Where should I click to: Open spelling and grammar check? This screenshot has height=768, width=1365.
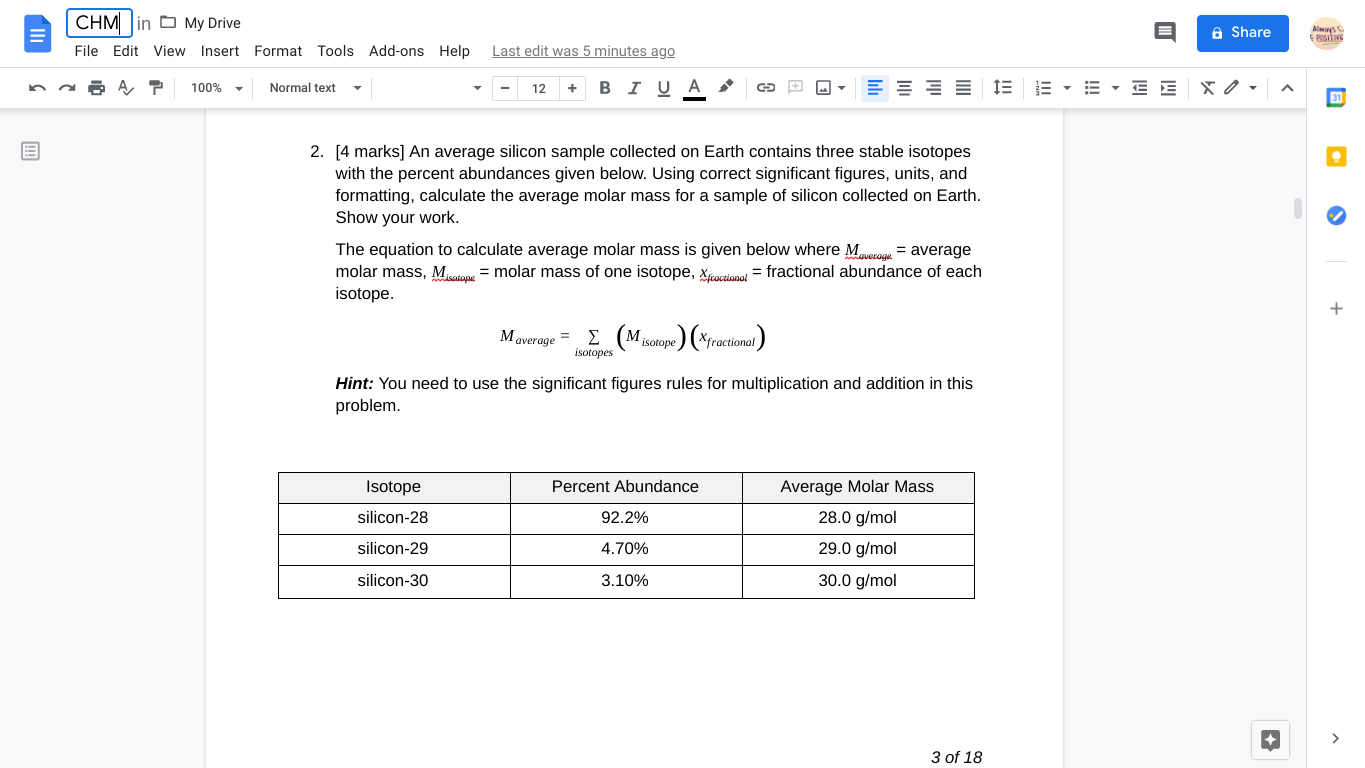coord(126,88)
